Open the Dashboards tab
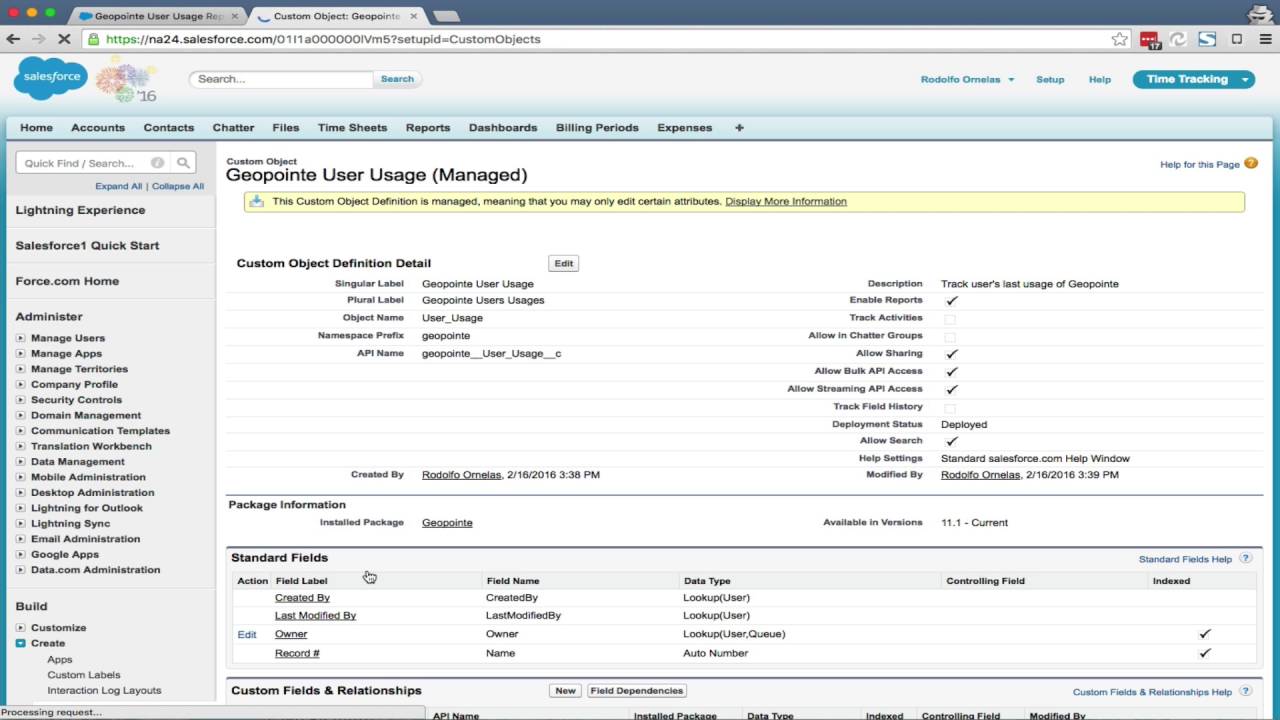Image resolution: width=1280 pixels, height=720 pixels. 503,128
